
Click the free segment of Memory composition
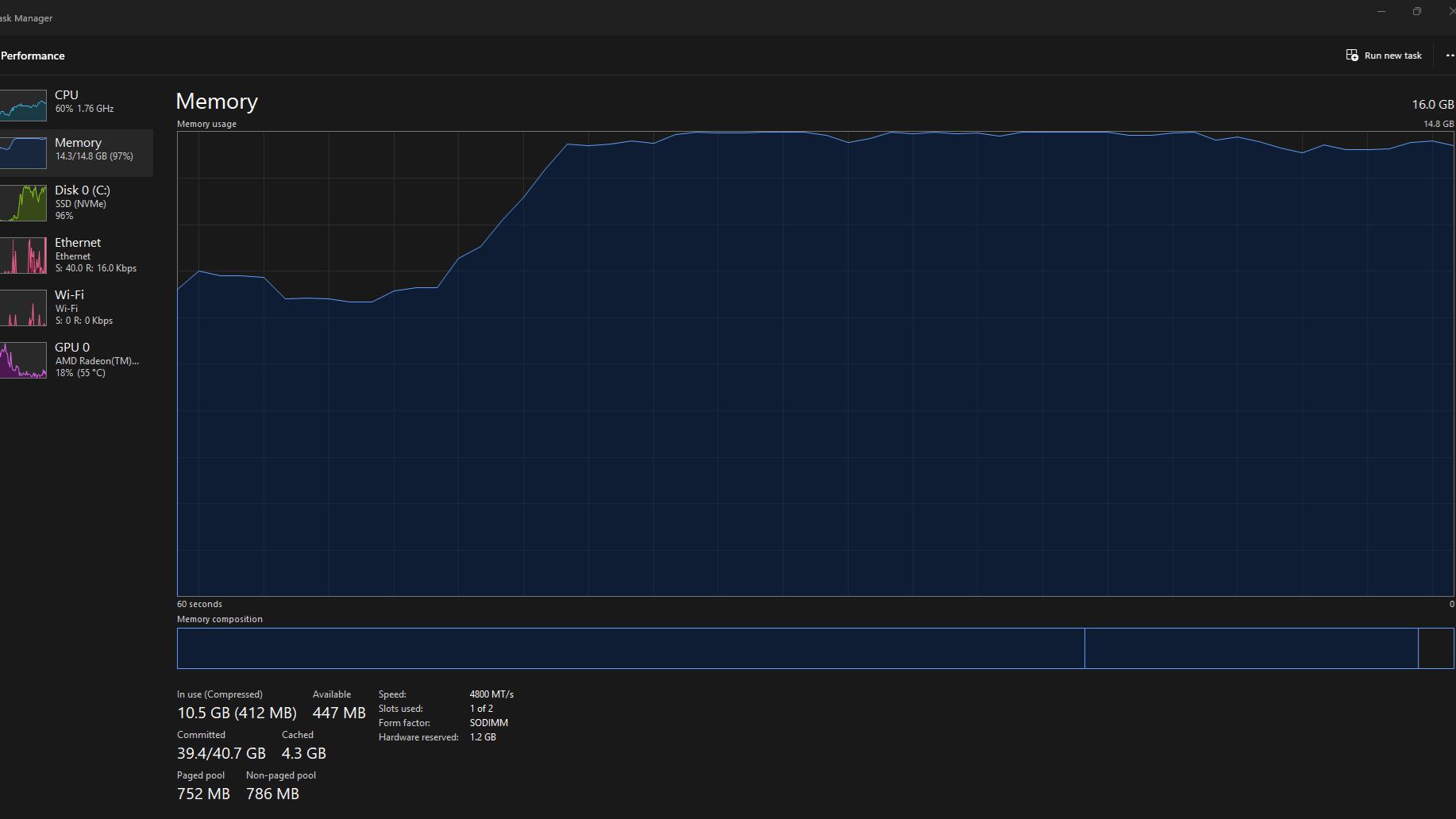tap(1435, 648)
